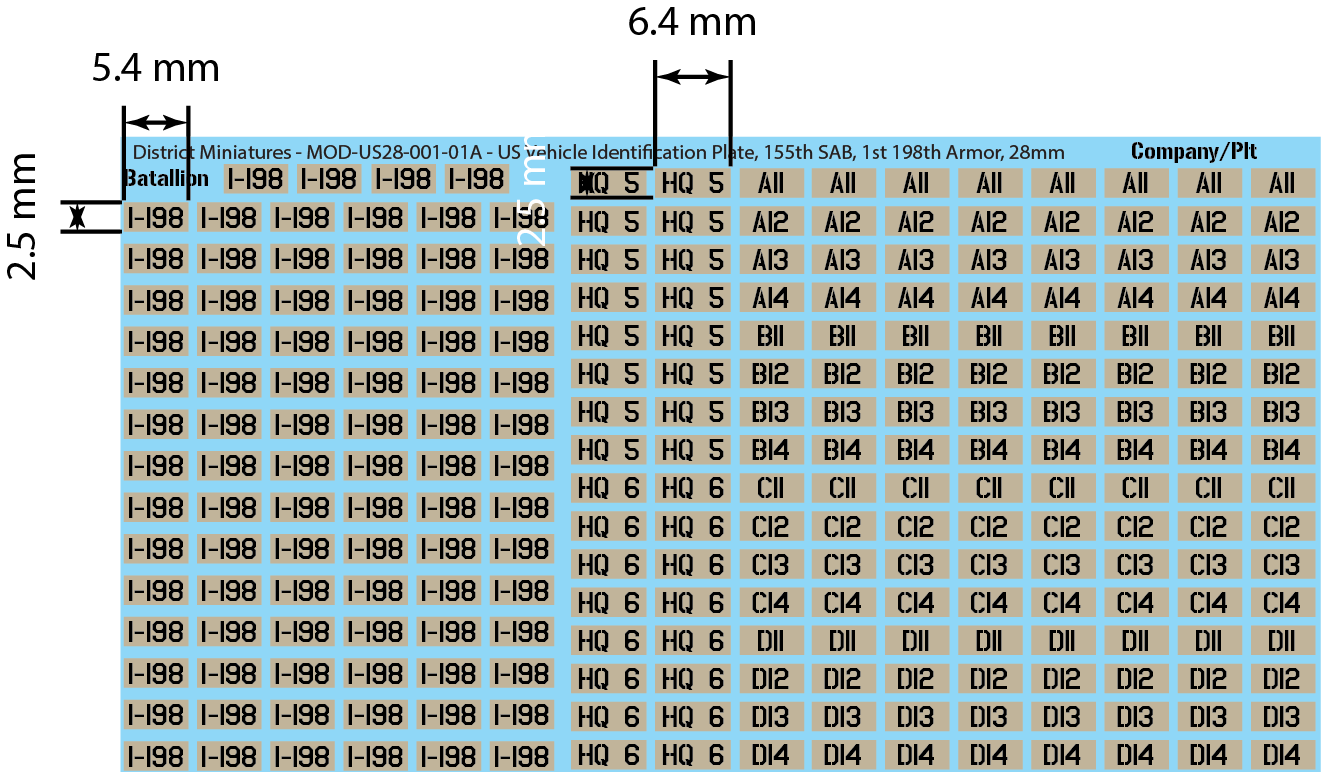Click the A14 plate adjacent to HQ 5
Screen dimensions: 1321x774
(x=771, y=297)
